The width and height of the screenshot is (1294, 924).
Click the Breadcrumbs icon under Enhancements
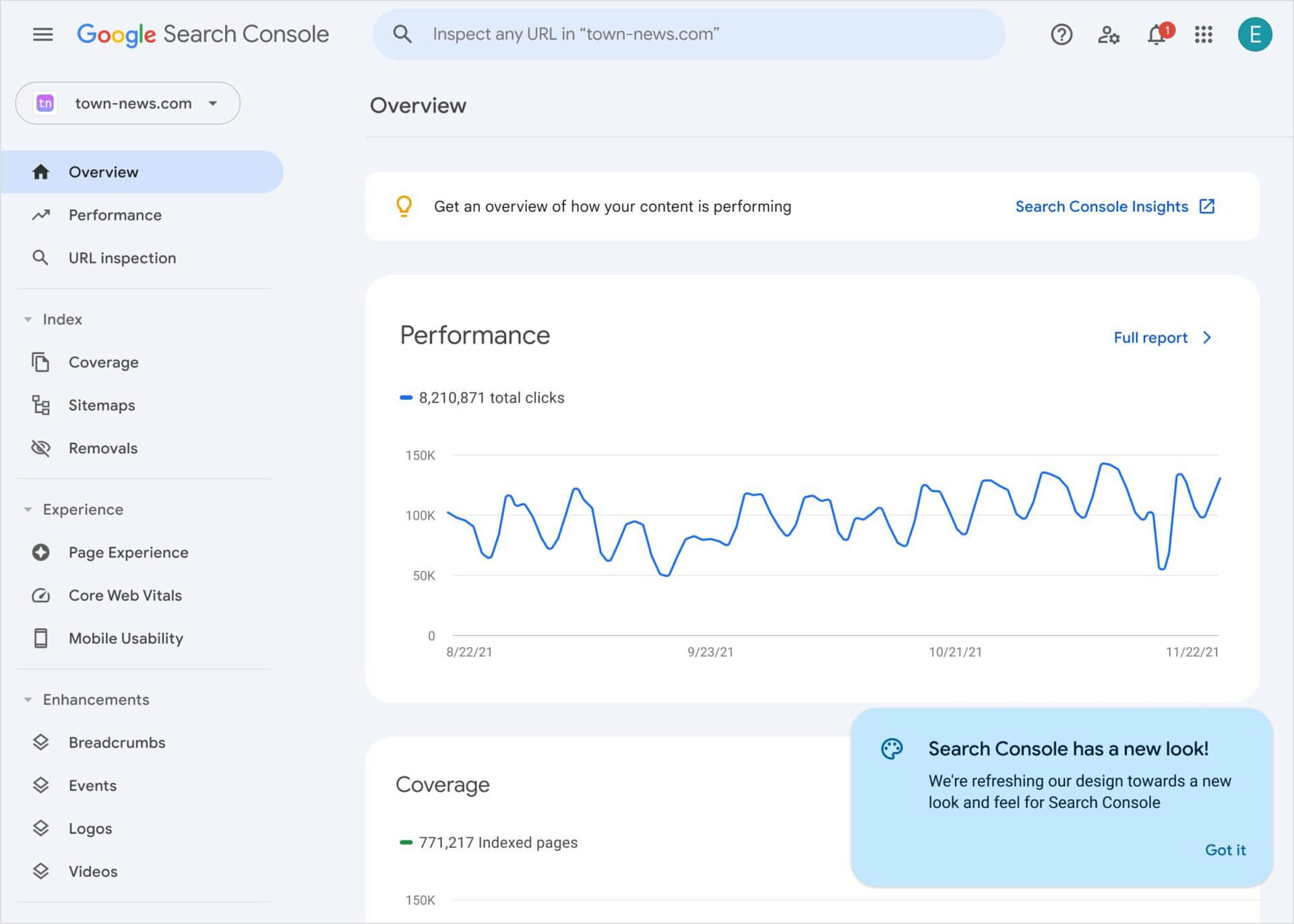(x=40, y=742)
